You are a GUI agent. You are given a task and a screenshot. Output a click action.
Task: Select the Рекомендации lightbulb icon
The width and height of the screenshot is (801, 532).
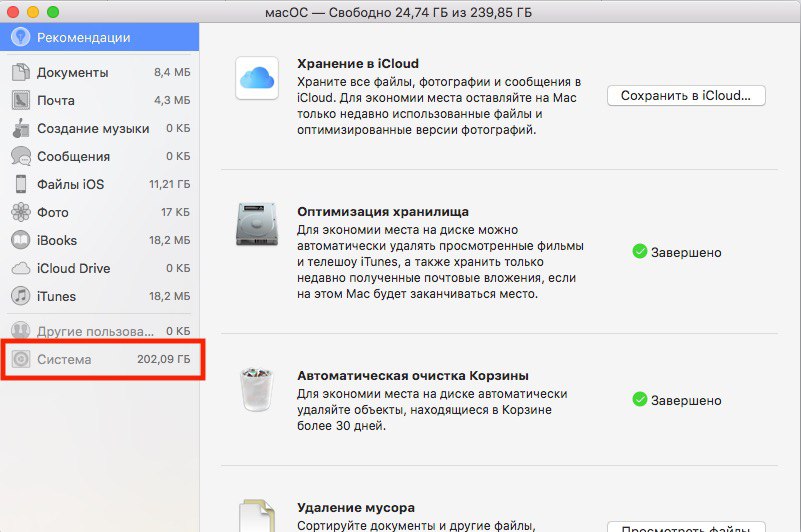[20, 37]
